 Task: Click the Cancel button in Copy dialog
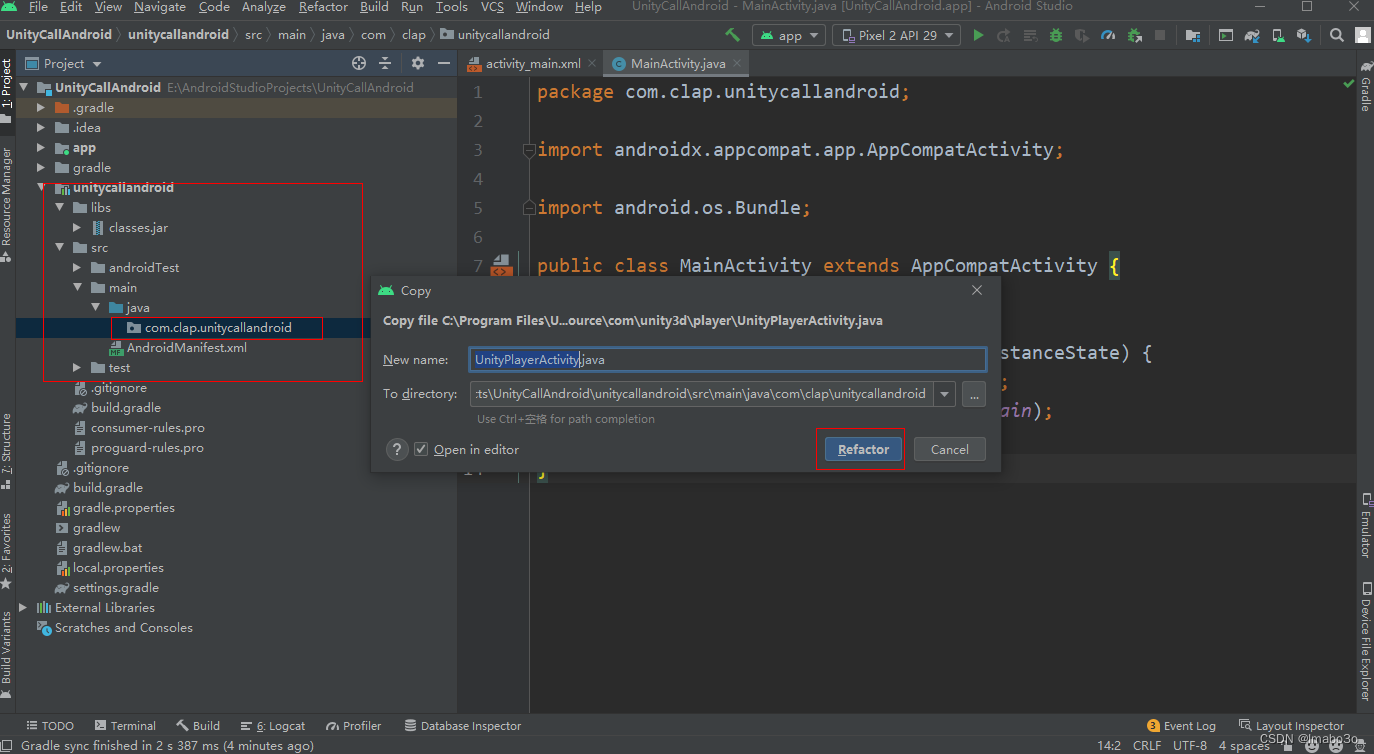[949, 449]
